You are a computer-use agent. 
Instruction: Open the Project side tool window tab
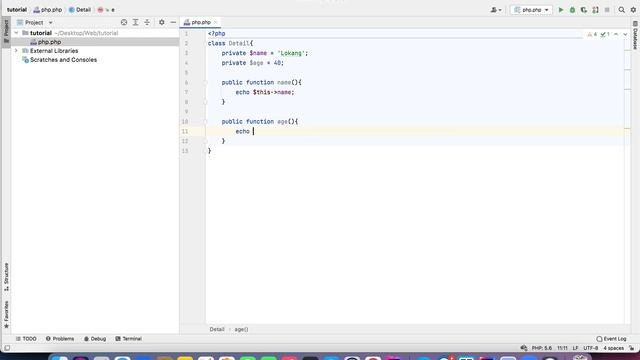(6, 32)
